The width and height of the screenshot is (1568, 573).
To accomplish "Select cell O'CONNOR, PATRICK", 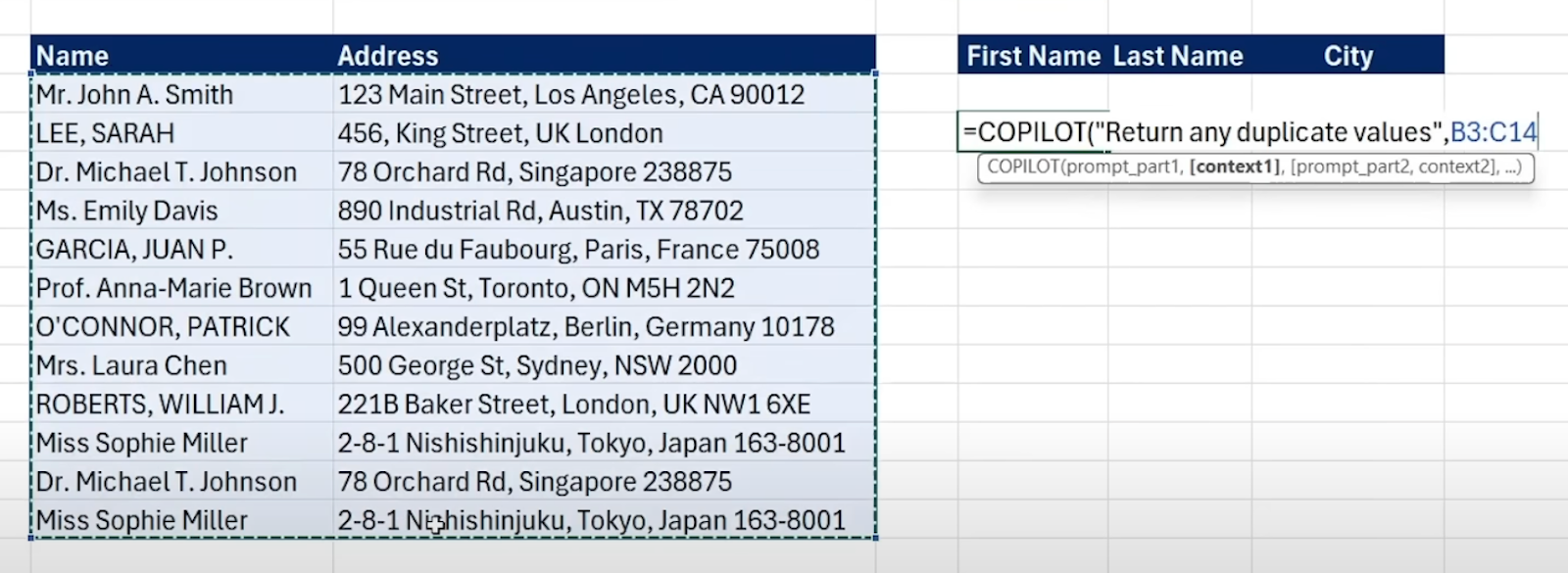I will coord(181,327).
